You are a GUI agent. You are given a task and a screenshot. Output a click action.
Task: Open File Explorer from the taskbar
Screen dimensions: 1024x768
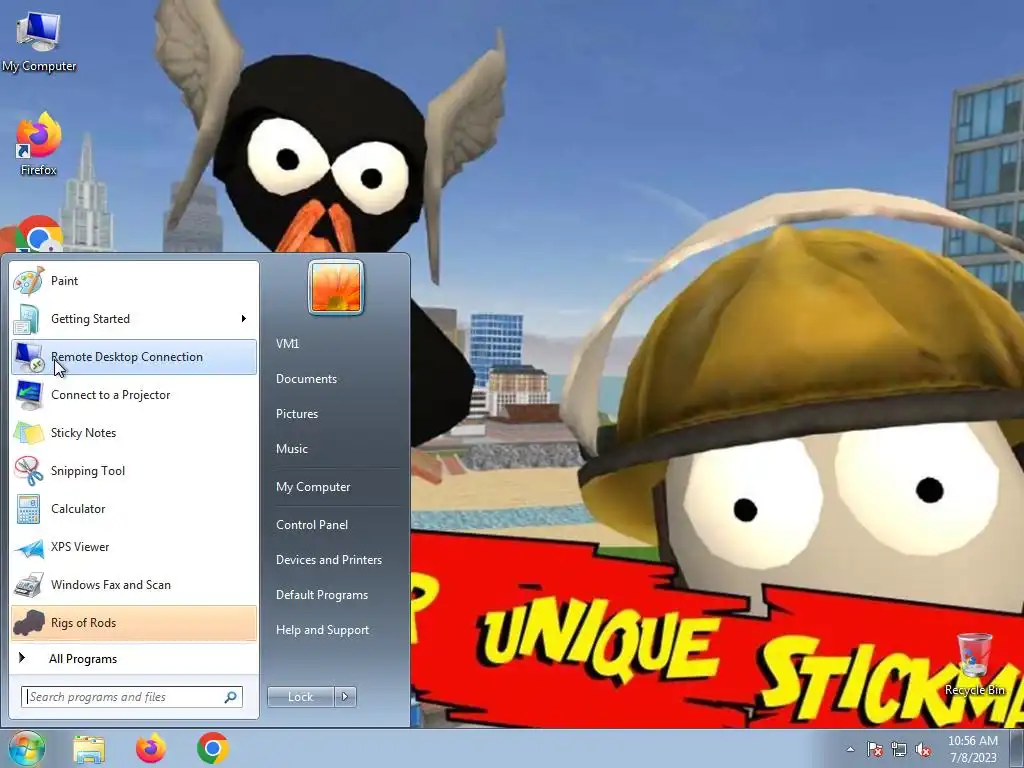click(89, 749)
